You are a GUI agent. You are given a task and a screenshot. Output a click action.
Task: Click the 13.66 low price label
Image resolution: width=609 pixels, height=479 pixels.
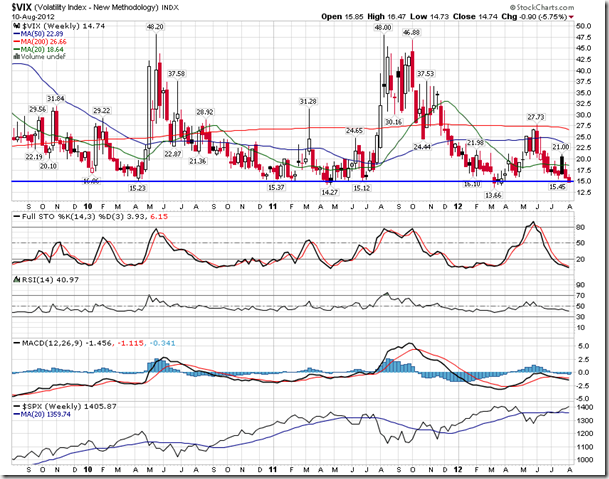point(492,195)
